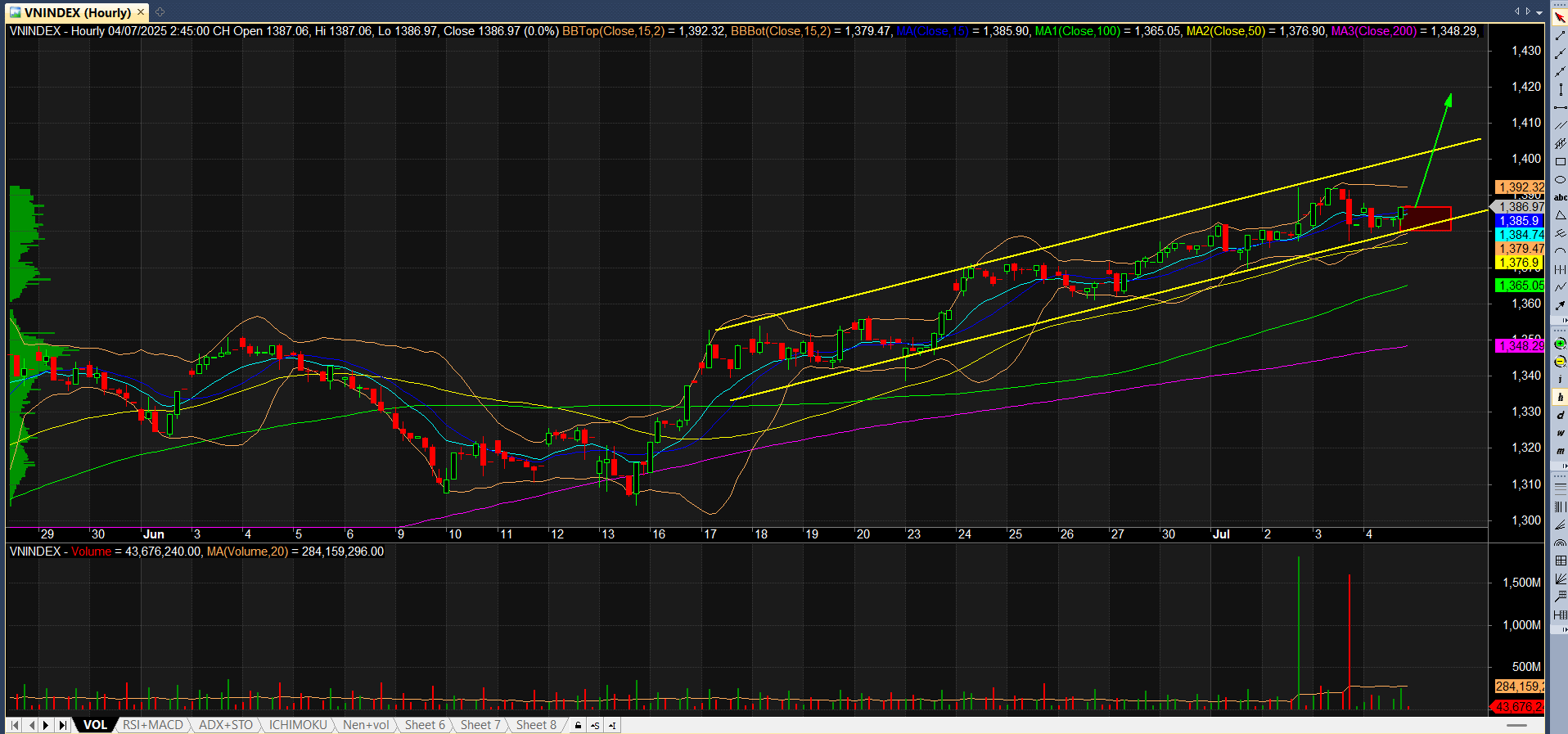
Task: Pick the ellipse drawing tool
Action: pyautogui.click(x=1561, y=179)
